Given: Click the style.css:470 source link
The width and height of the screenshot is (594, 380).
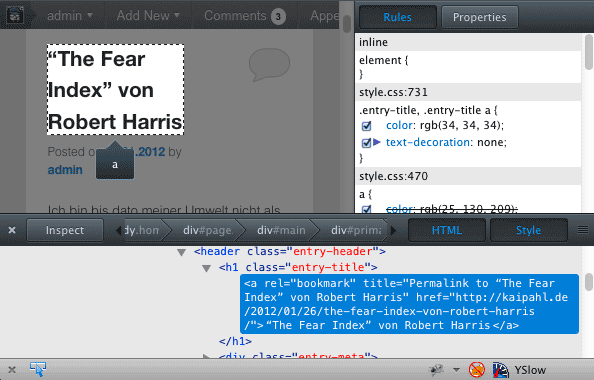Looking at the screenshot, I should [393, 176].
